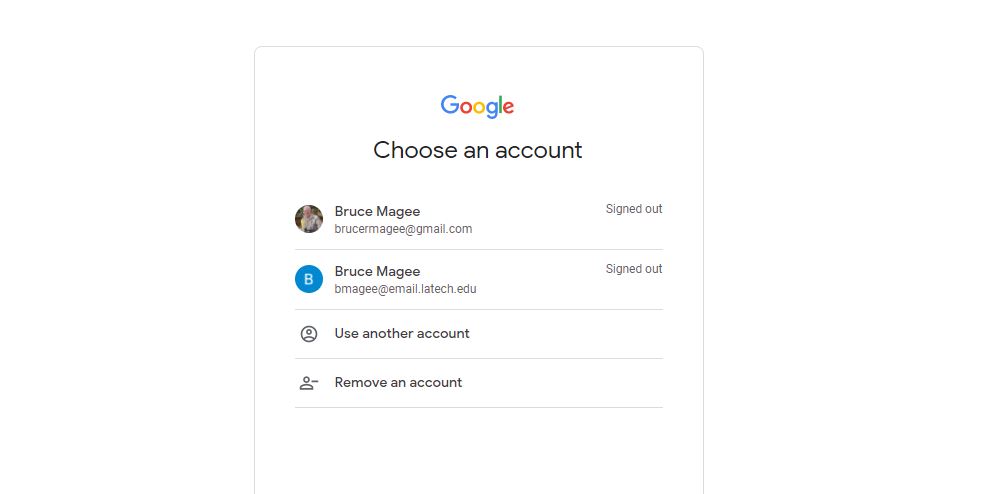Click the bmagee@email.latech.edu email address
Image resolution: width=981 pixels, height=494 pixels.
(x=405, y=289)
